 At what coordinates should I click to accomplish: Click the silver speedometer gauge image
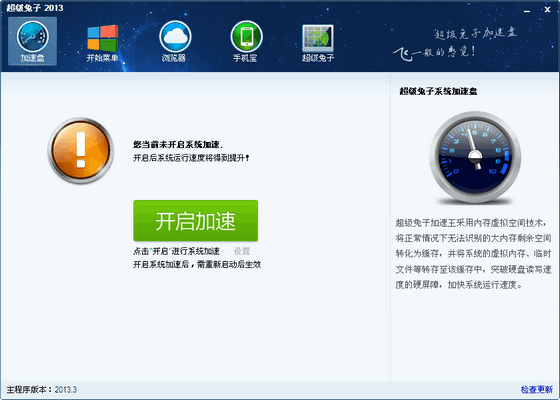click(475, 157)
